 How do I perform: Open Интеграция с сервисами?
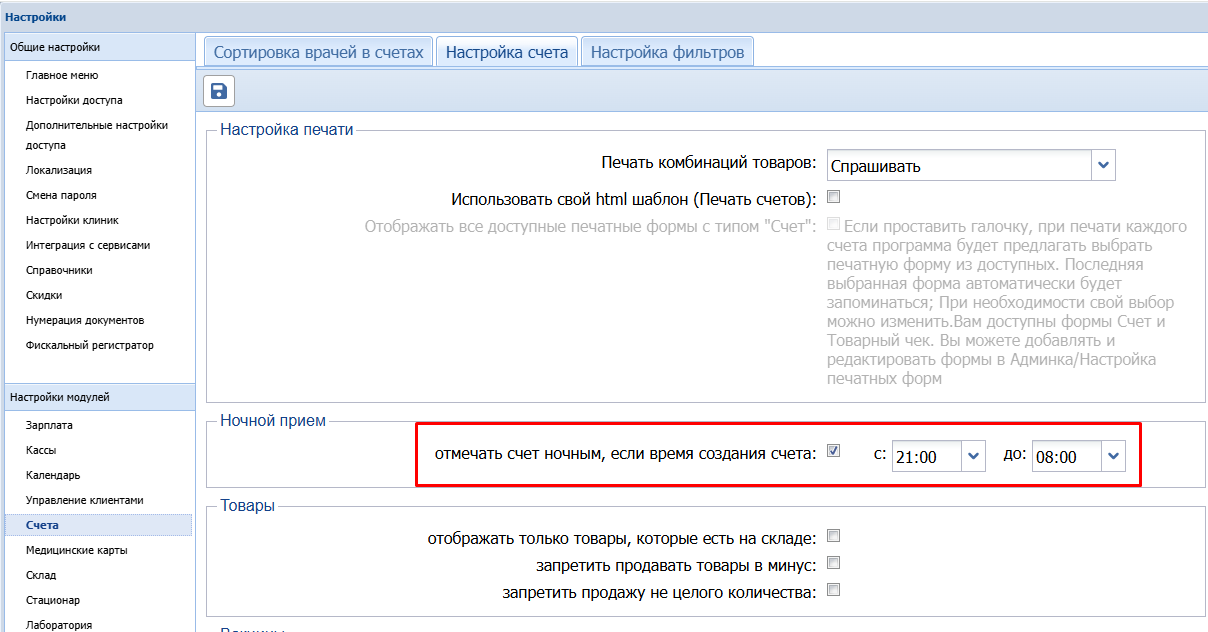88,245
